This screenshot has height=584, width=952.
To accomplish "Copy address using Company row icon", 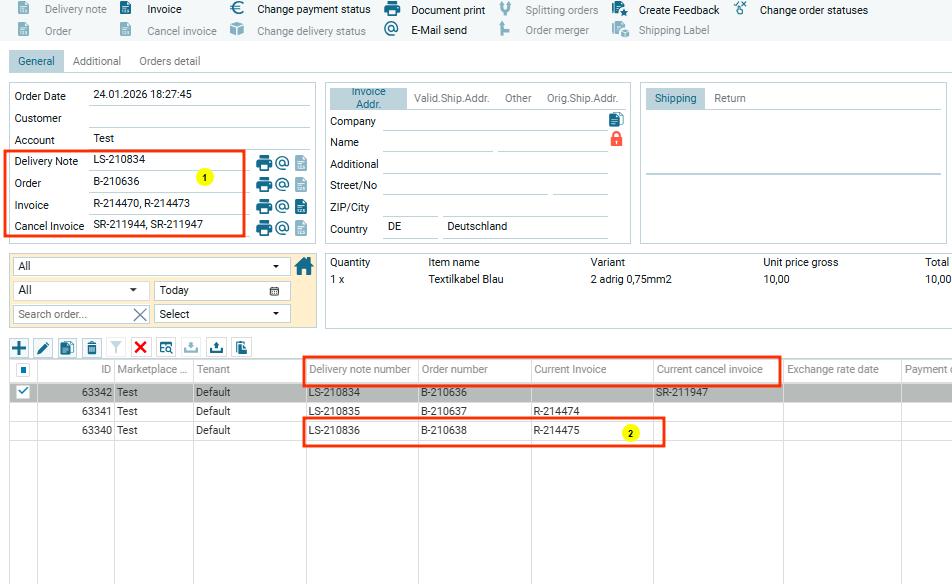I will pyautogui.click(x=616, y=120).
